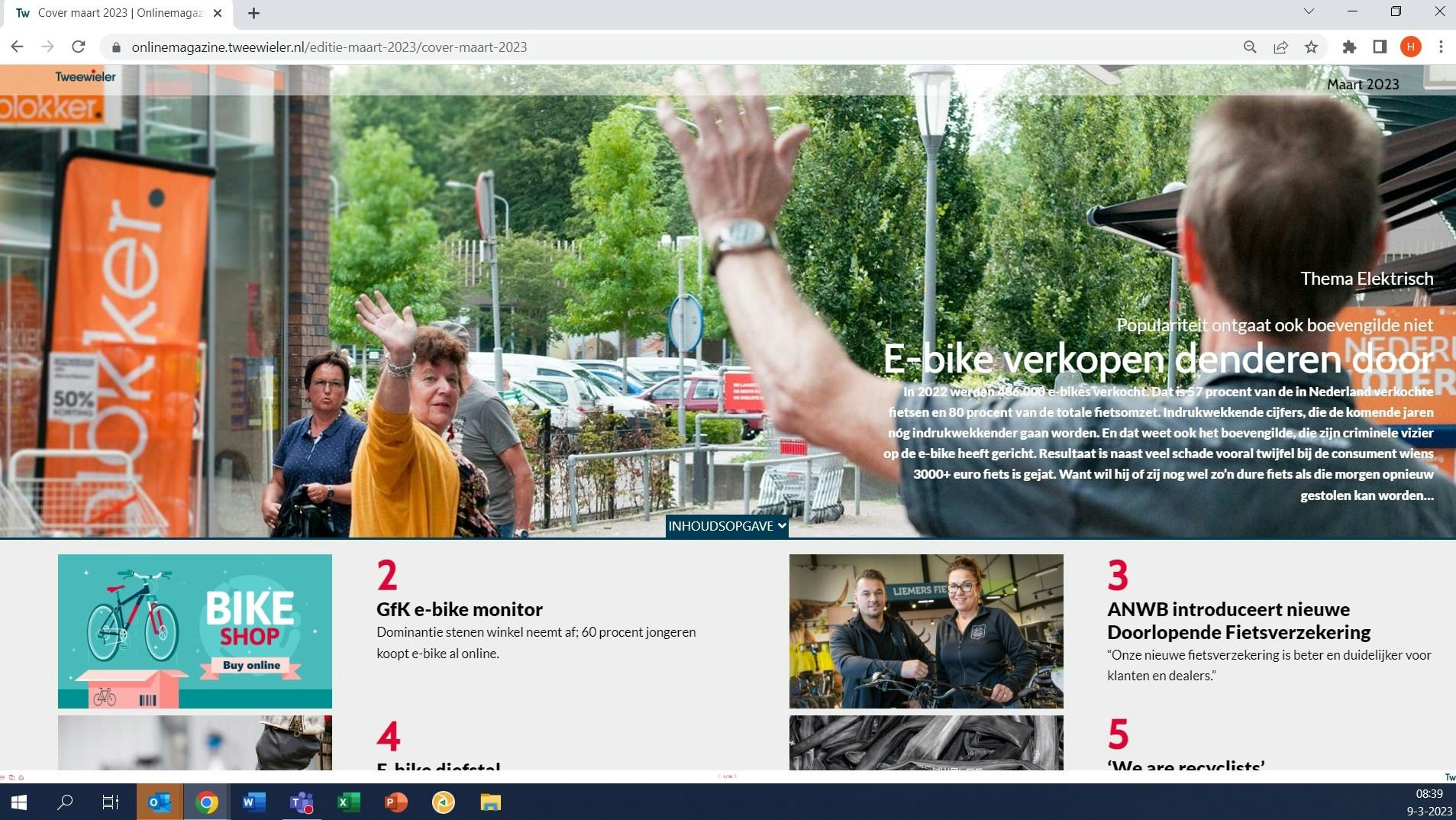Screen dimensions: 1456x820
Task: Click the address bar URL field
Action: 611,47
